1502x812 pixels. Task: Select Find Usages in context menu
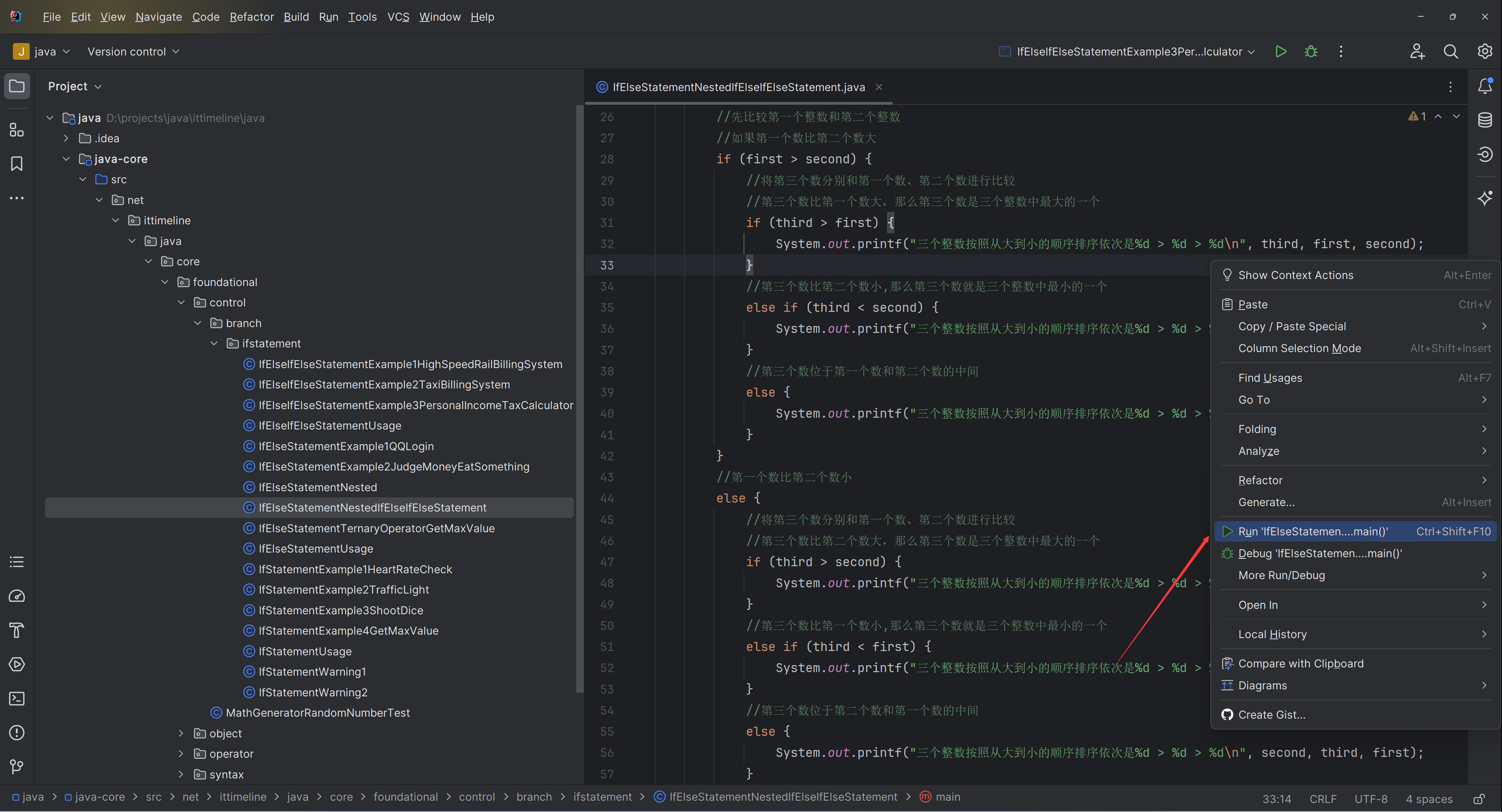pyautogui.click(x=1356, y=378)
